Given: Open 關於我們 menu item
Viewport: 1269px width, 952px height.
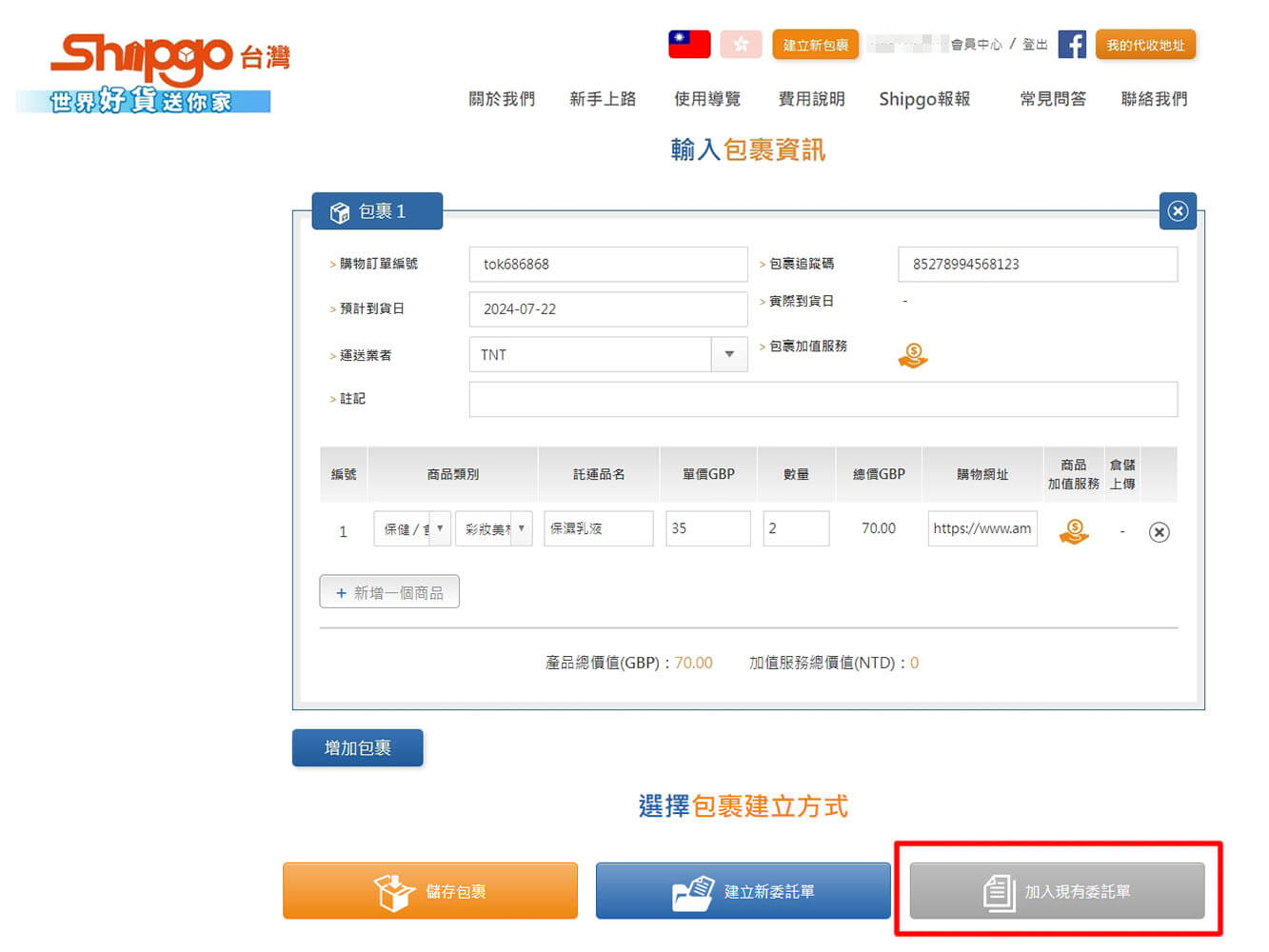Looking at the screenshot, I should tap(502, 99).
